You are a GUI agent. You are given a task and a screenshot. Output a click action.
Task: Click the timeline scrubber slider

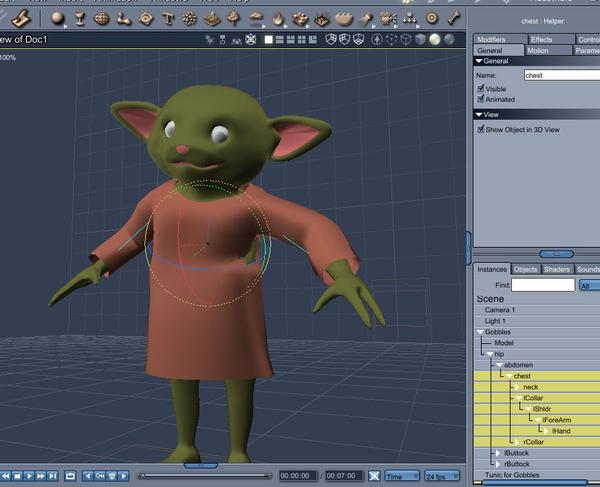click(x=204, y=476)
